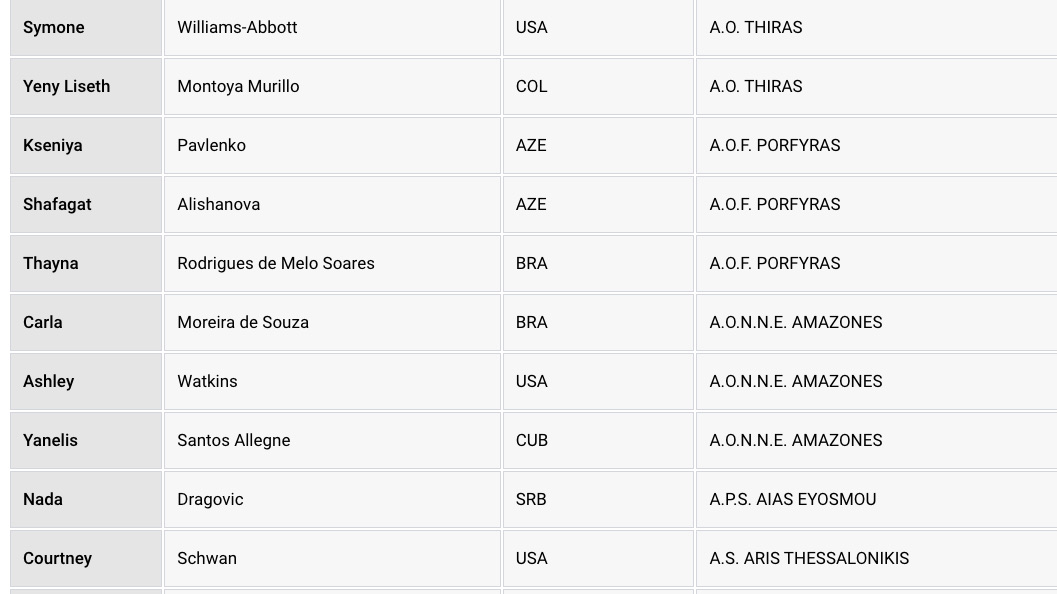Select the COL country code cell

point(598,86)
